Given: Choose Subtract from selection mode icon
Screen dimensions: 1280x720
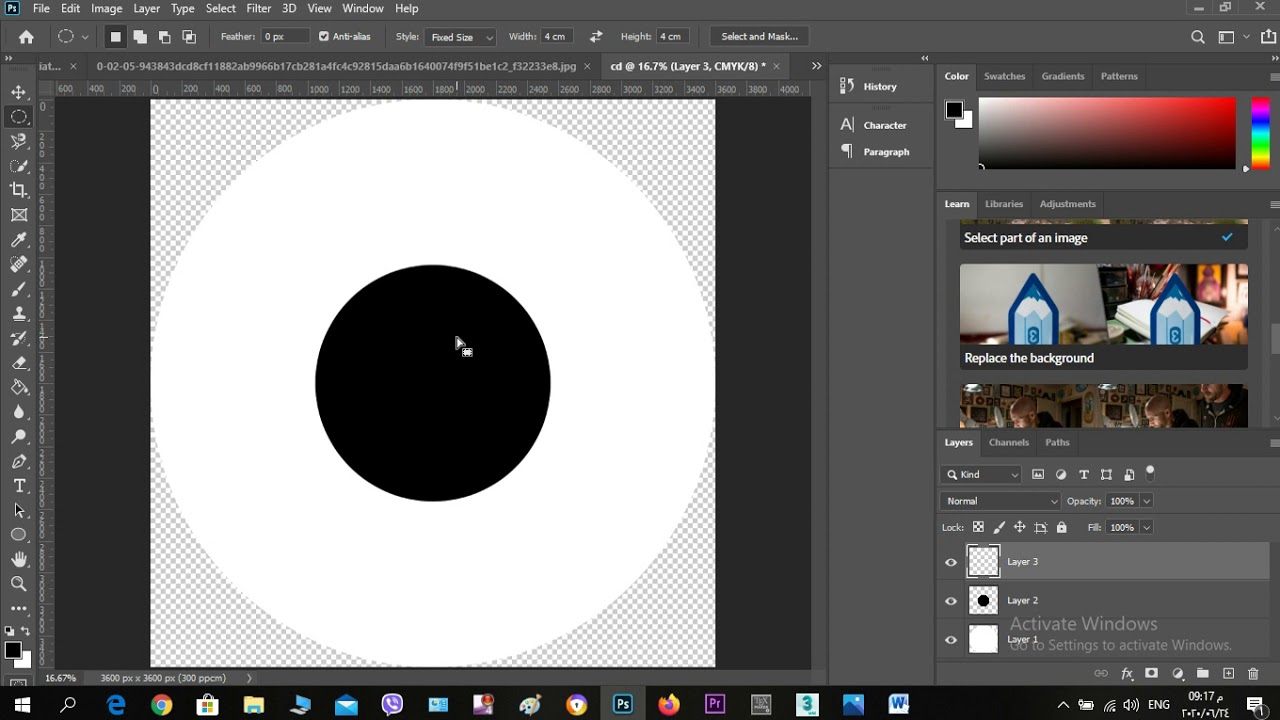Looking at the screenshot, I should (x=164, y=37).
